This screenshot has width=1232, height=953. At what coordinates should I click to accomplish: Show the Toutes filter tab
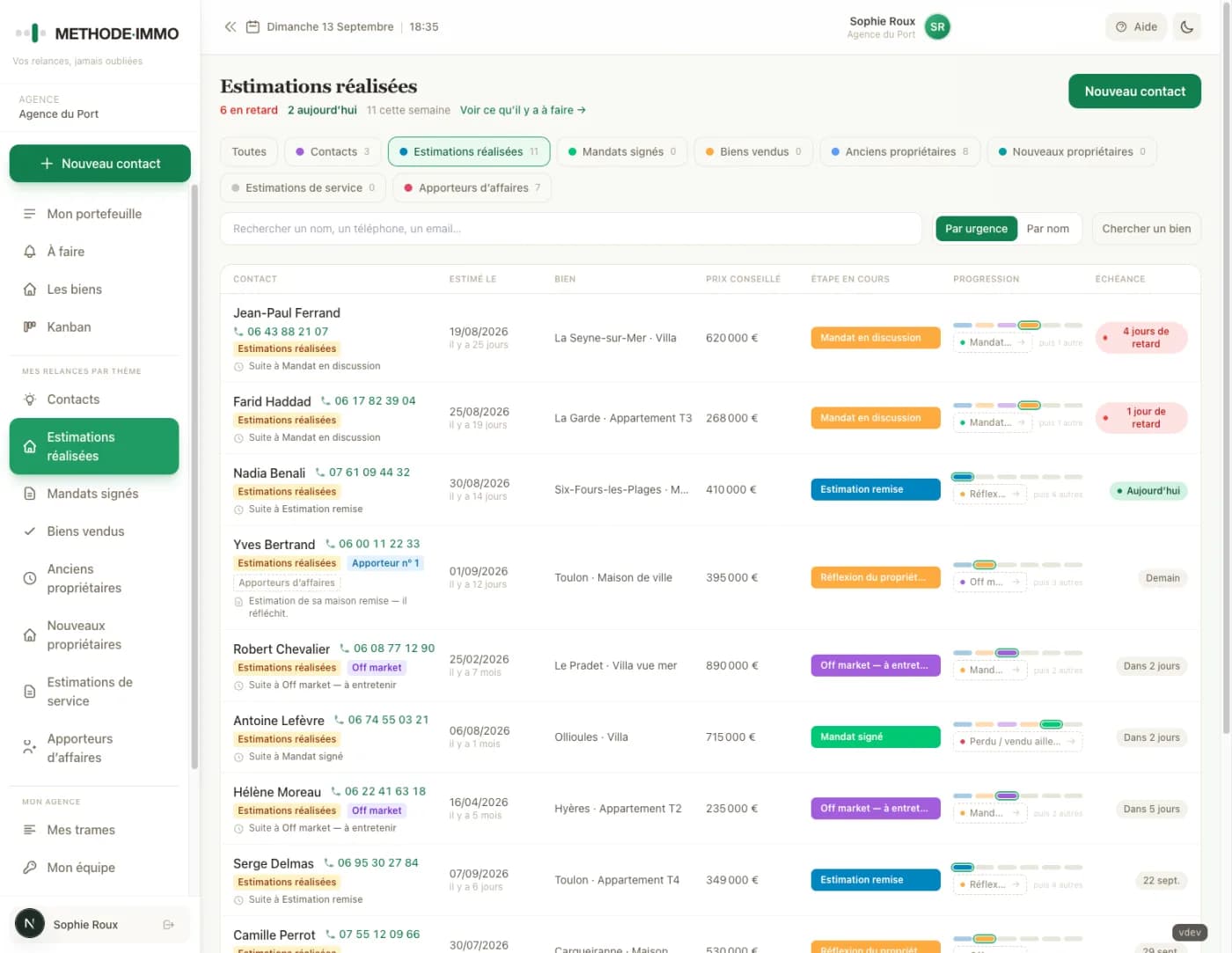(249, 151)
